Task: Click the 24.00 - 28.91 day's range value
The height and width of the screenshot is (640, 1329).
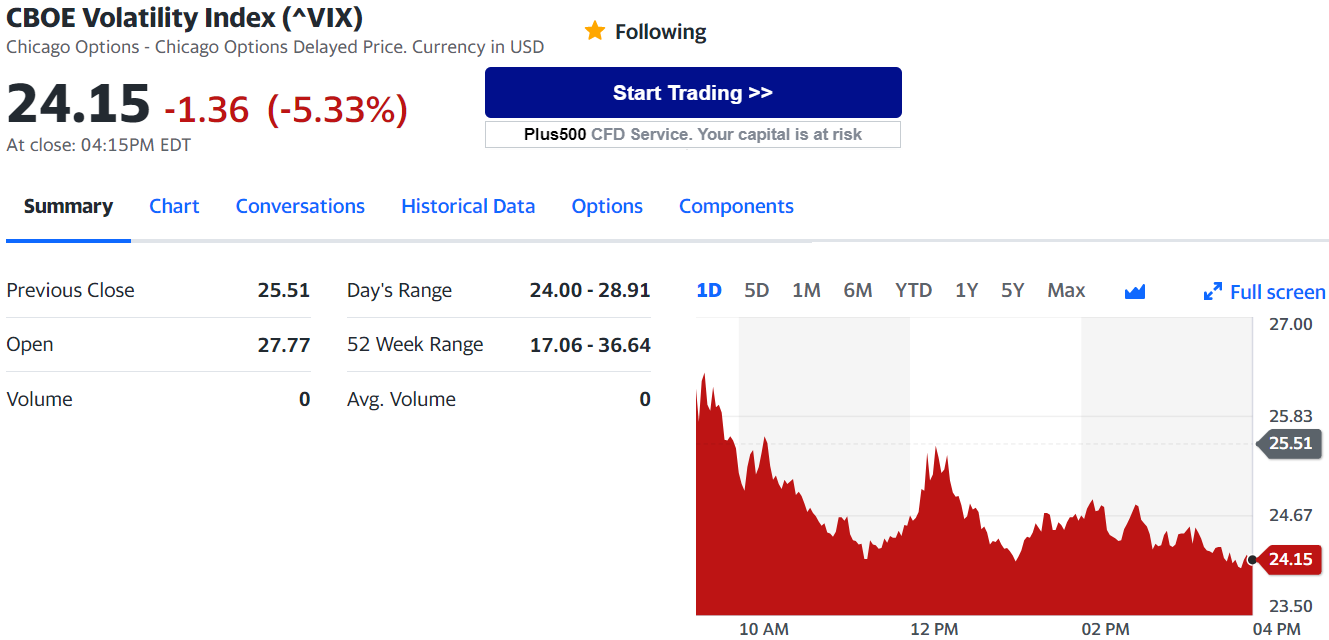Action: 590,290
